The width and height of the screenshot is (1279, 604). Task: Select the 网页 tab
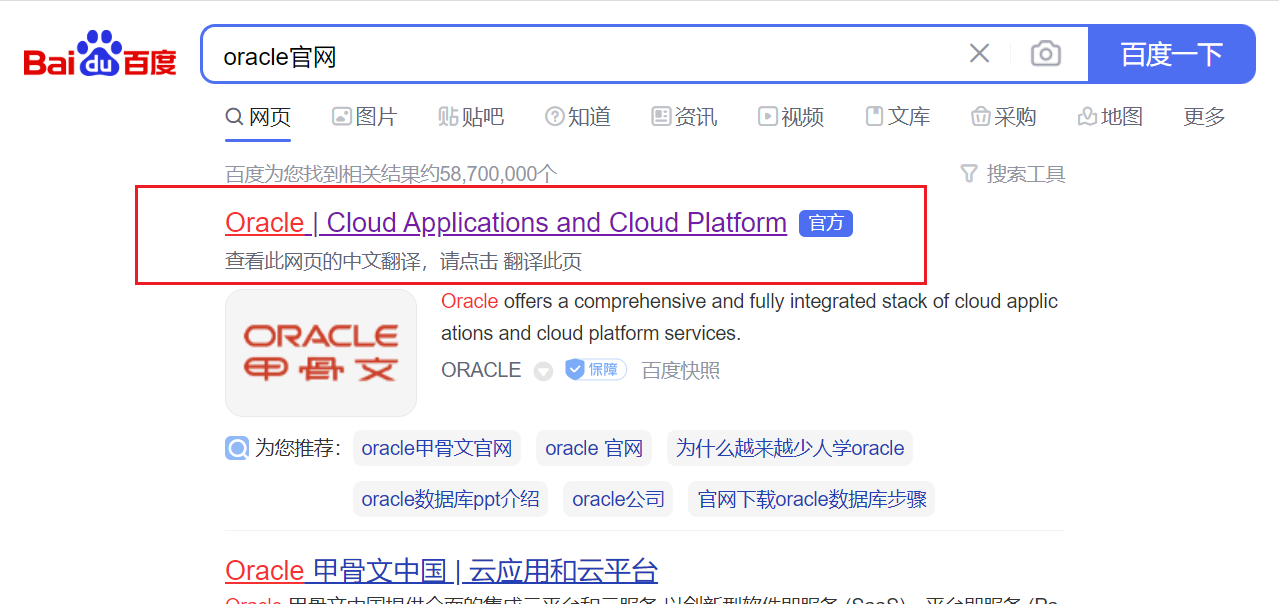pyautogui.click(x=258, y=117)
